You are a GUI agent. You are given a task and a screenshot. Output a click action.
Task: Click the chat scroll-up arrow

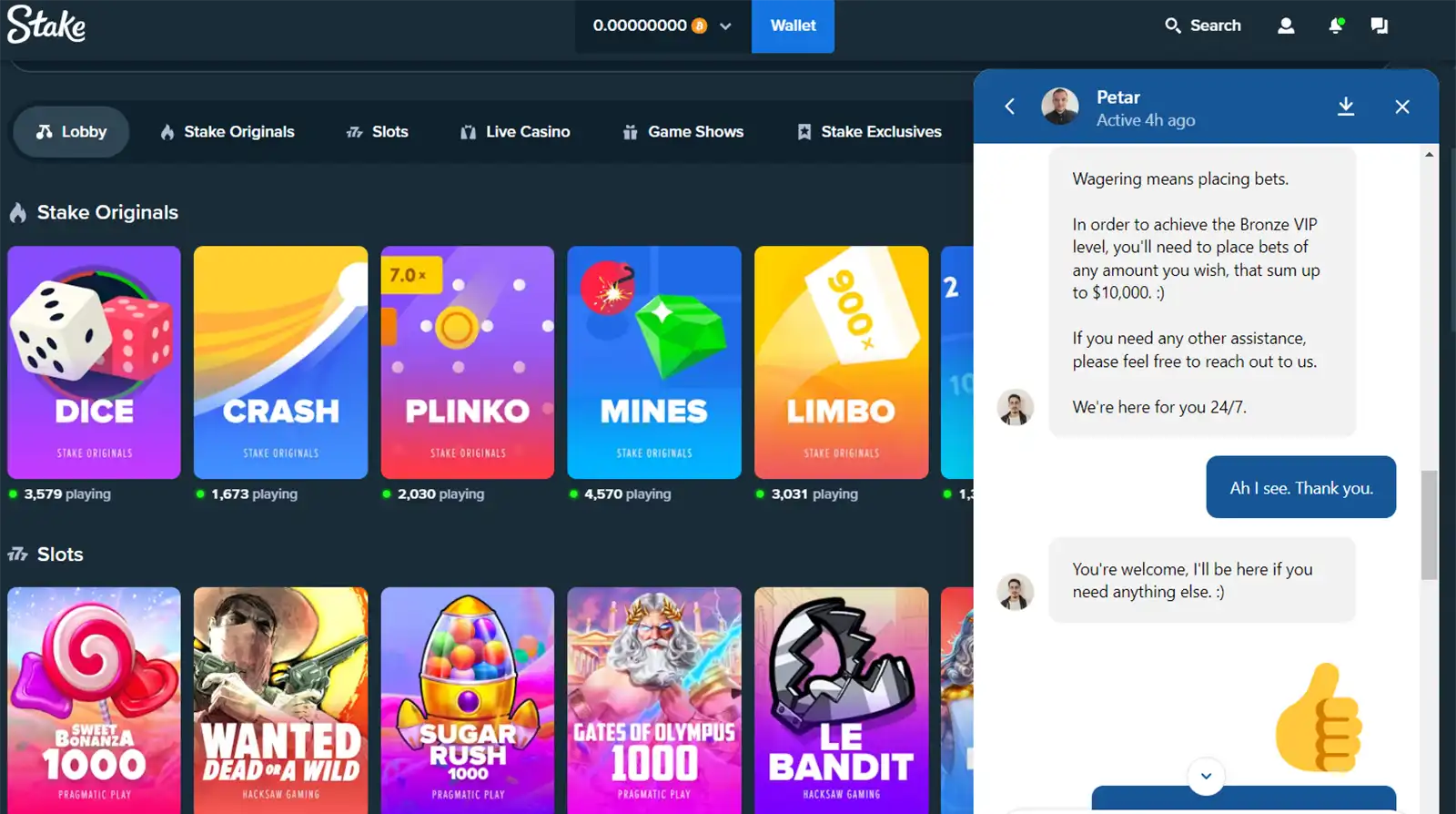coord(1430,155)
